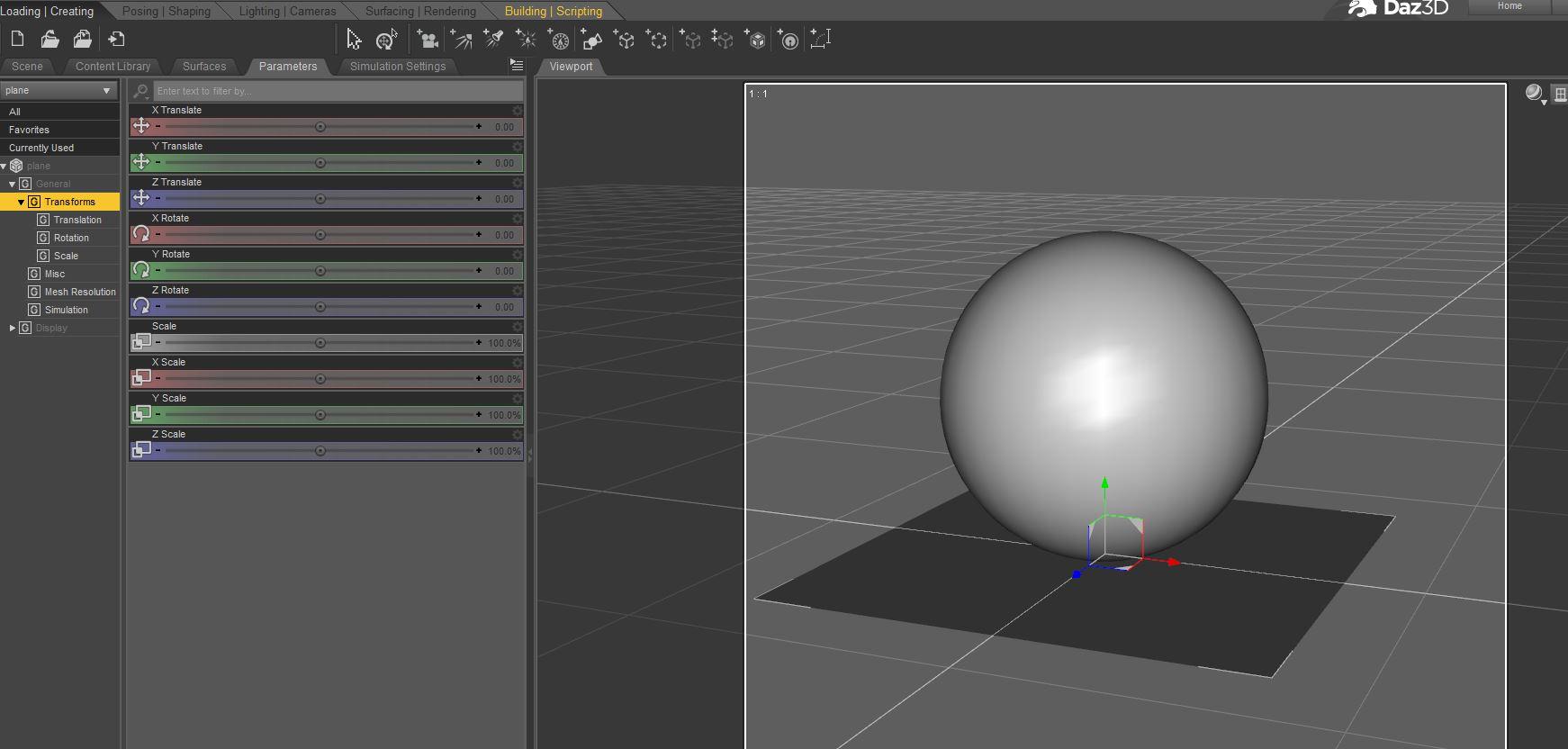Open the Scene pane tab
Image resolution: width=1568 pixels, height=749 pixels.
(27, 66)
